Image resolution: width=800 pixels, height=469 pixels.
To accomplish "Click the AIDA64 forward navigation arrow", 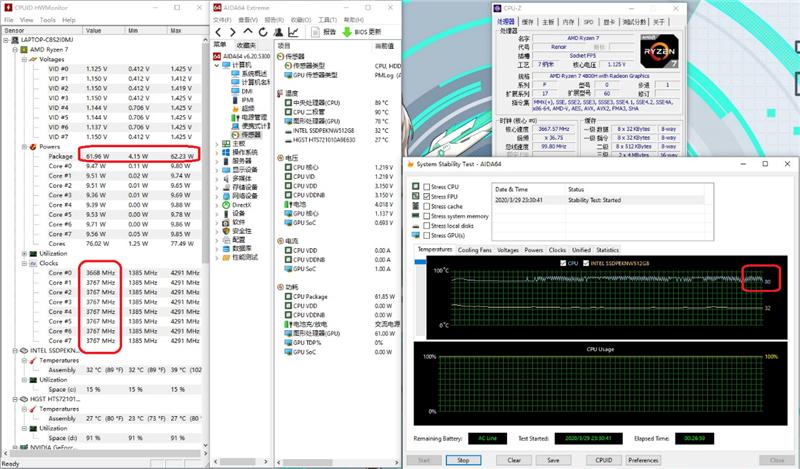I will click(231, 31).
